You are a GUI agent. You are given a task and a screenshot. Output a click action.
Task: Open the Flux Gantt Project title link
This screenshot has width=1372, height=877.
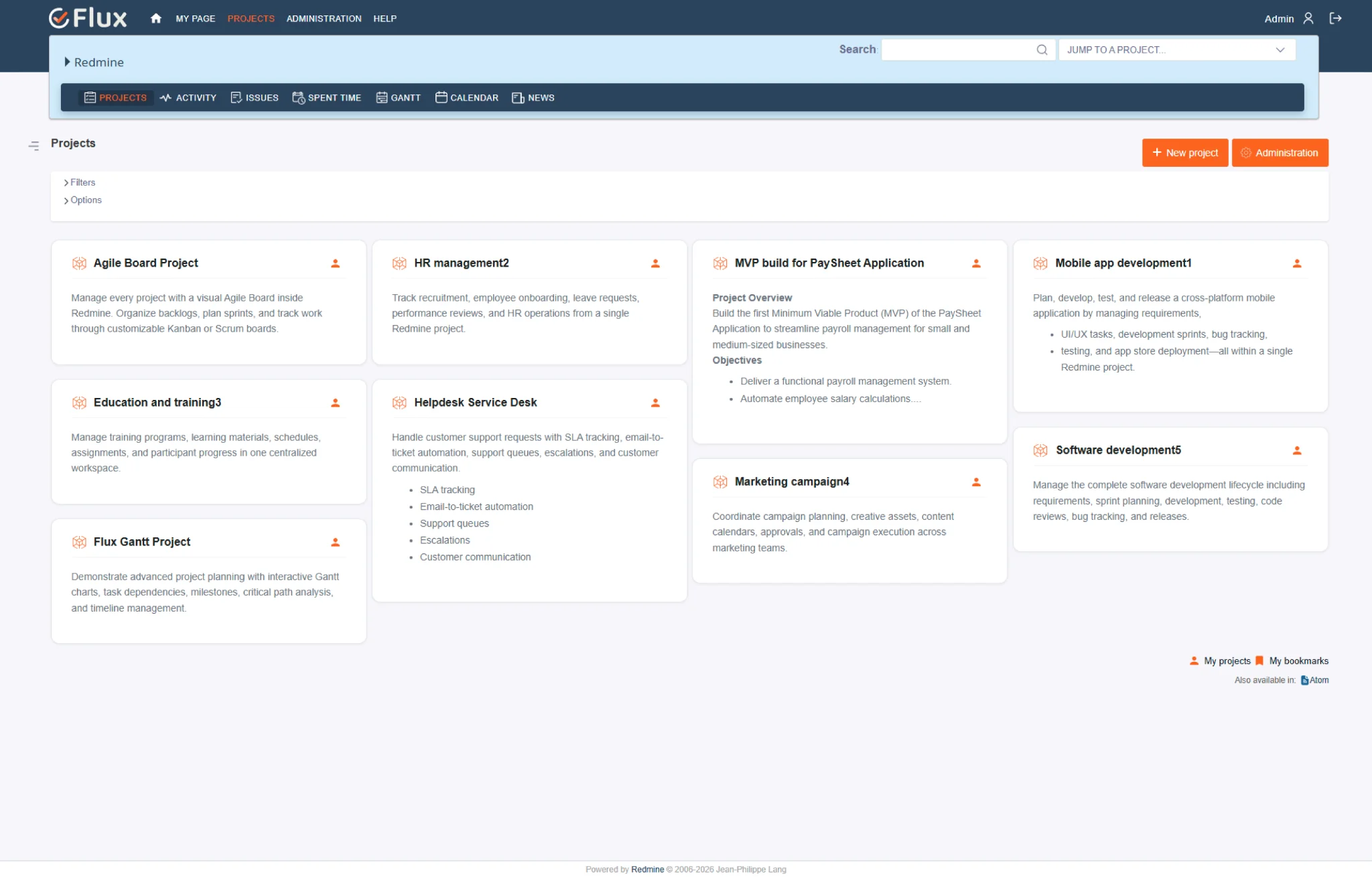[x=141, y=542]
